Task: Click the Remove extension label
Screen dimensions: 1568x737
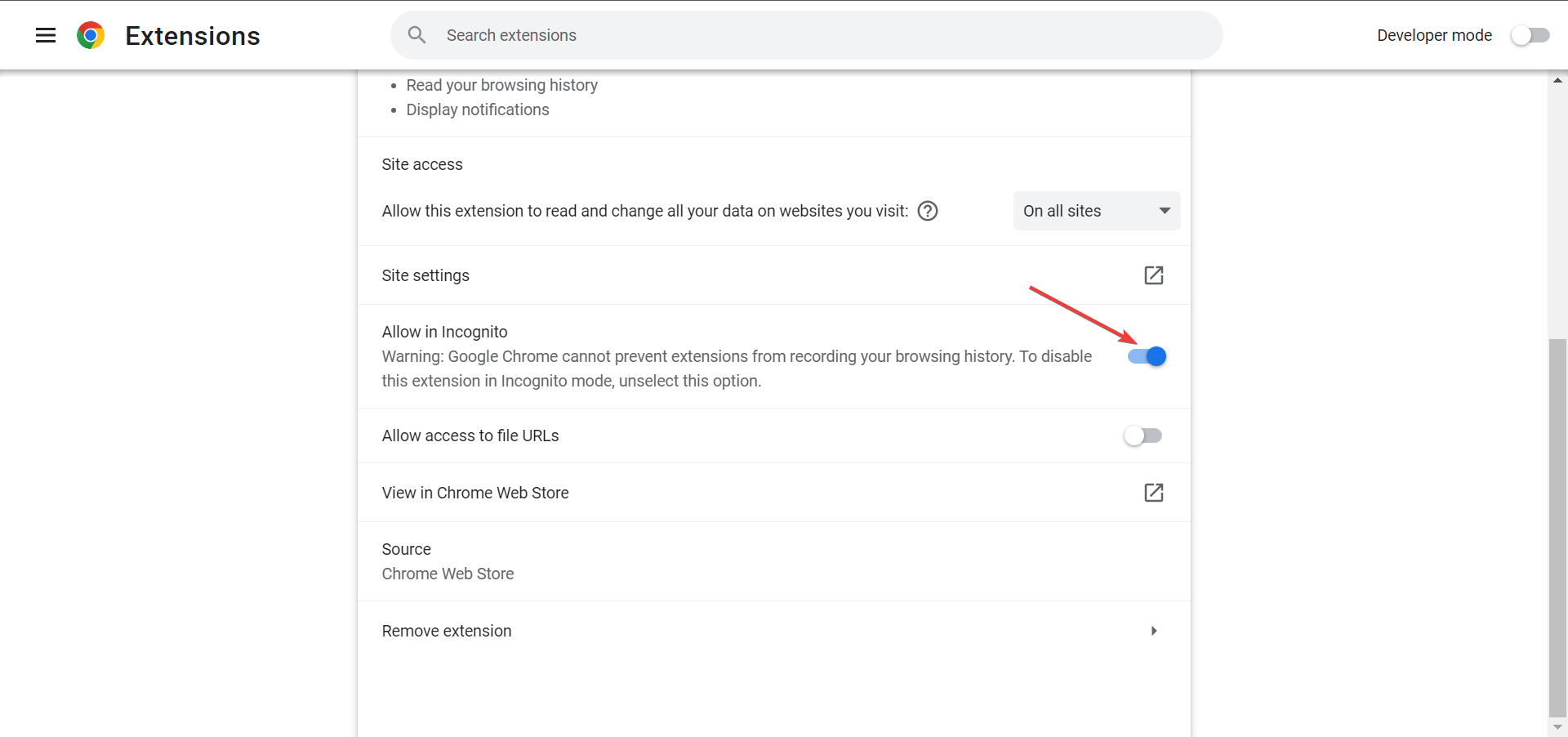Action: pyautogui.click(x=447, y=631)
